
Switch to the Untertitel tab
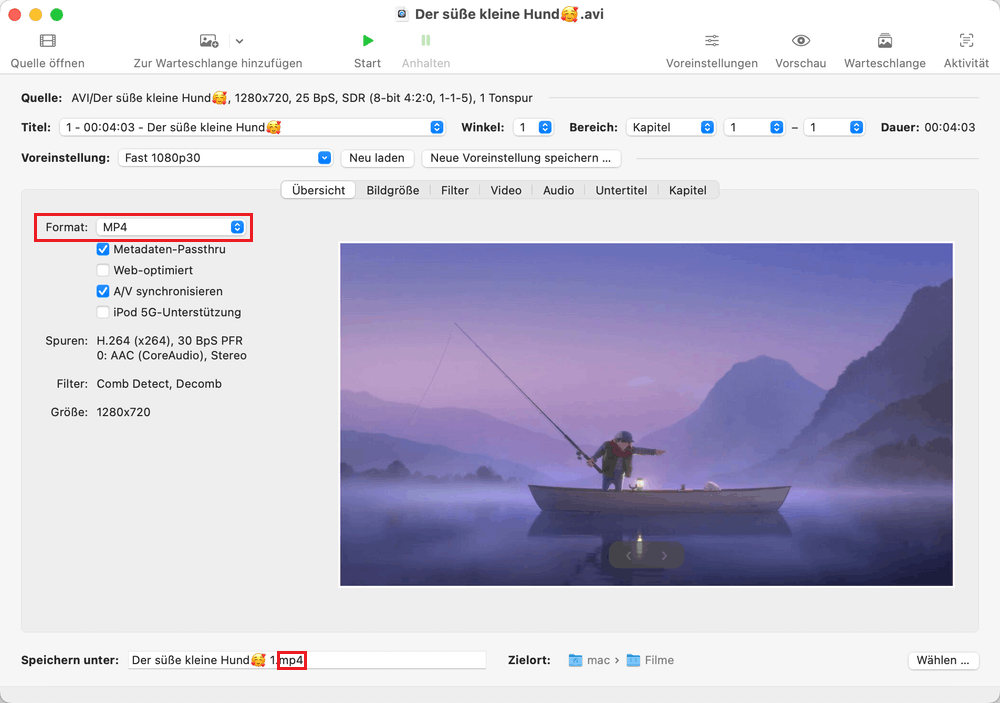click(621, 190)
